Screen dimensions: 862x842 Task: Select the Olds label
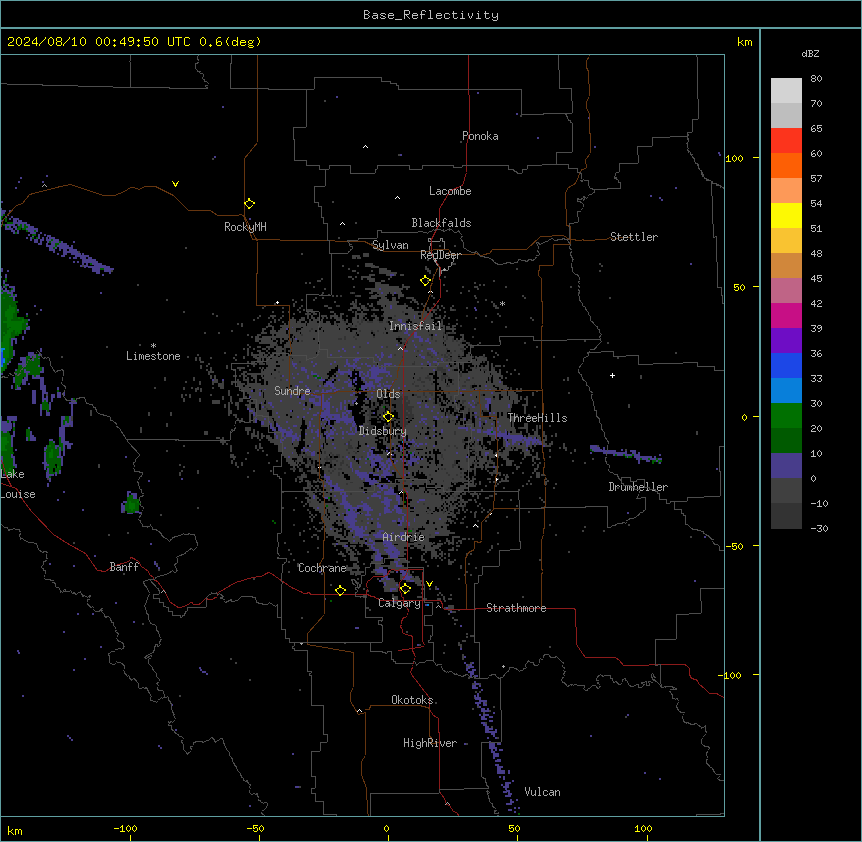click(x=388, y=394)
